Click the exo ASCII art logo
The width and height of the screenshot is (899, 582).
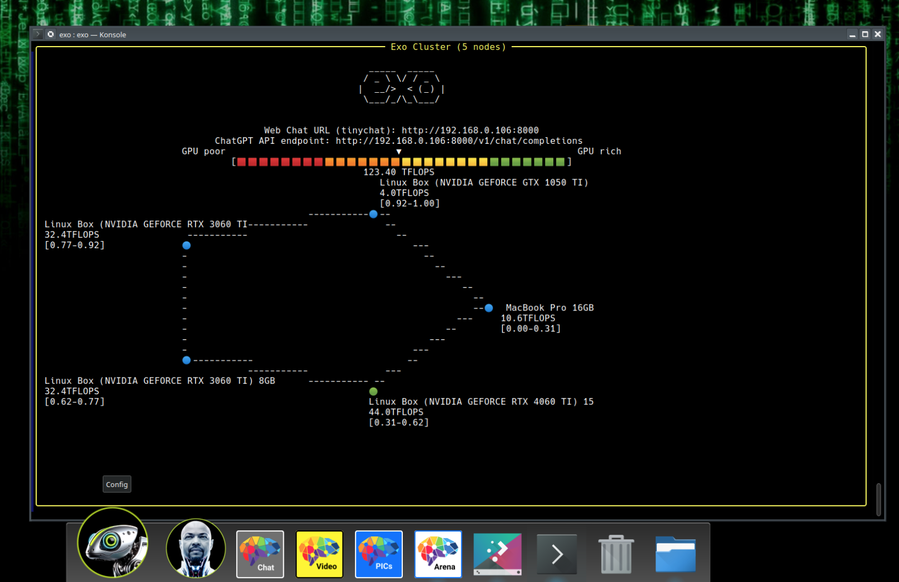pyautogui.click(x=401, y=87)
